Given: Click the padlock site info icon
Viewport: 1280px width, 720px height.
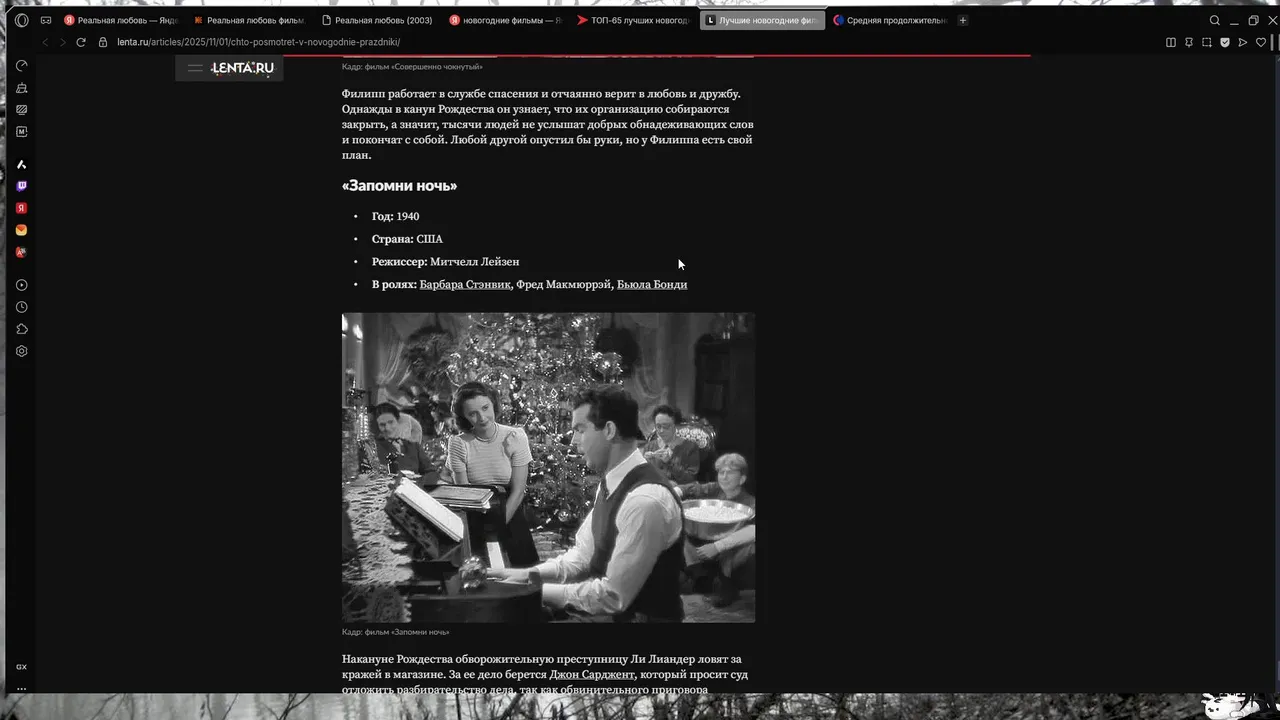Looking at the screenshot, I should pyautogui.click(x=103, y=42).
